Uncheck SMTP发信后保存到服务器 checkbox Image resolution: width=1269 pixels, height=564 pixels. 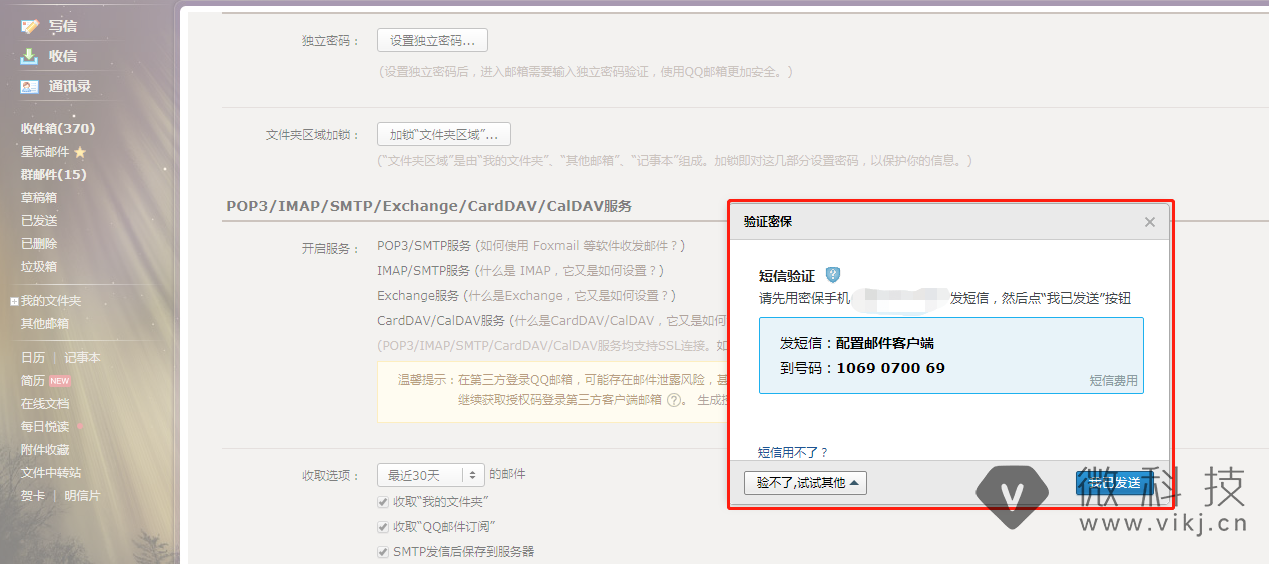(383, 552)
